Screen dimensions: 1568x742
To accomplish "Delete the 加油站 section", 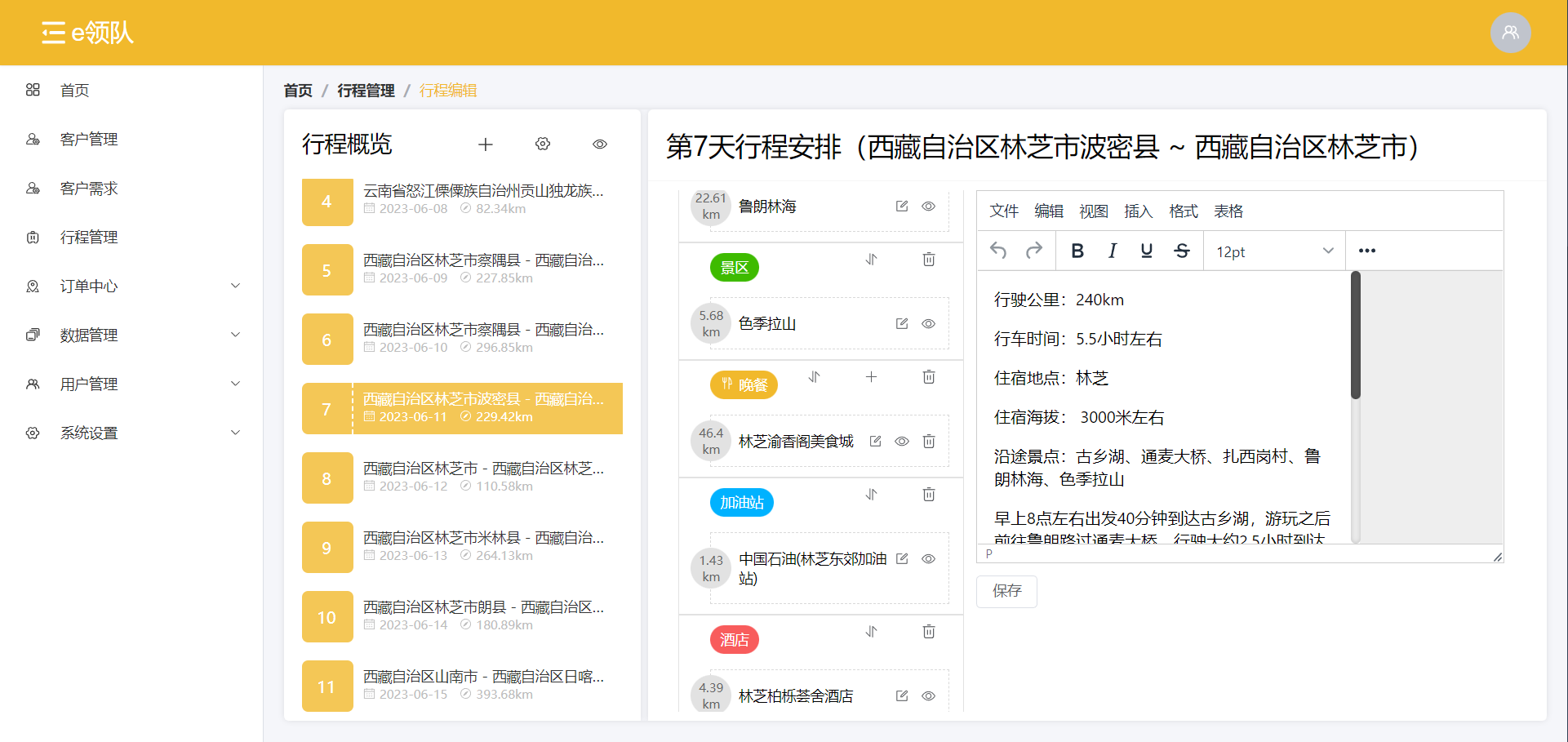I will click(x=929, y=495).
